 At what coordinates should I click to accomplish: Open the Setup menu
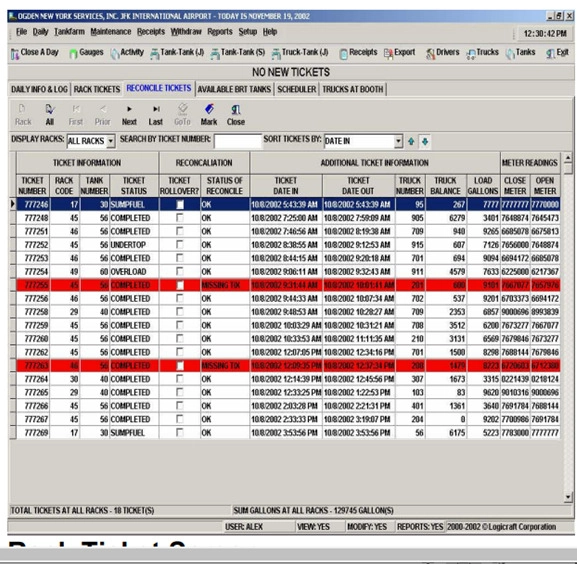coord(248,32)
